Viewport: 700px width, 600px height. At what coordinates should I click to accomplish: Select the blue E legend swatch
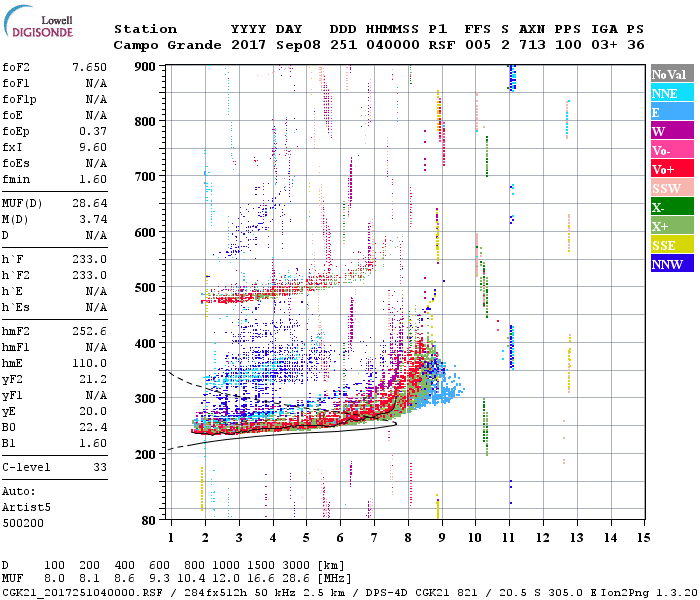click(672, 112)
